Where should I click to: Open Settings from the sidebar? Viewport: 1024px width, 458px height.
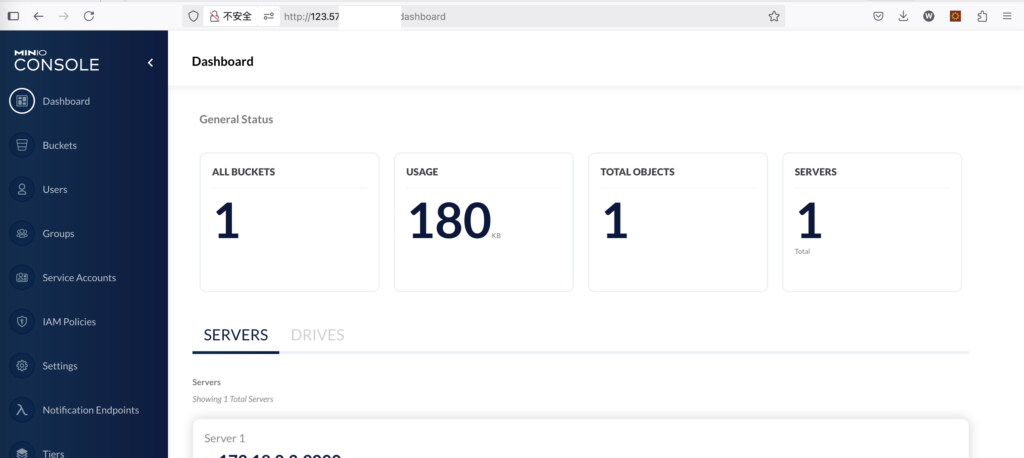(x=60, y=366)
